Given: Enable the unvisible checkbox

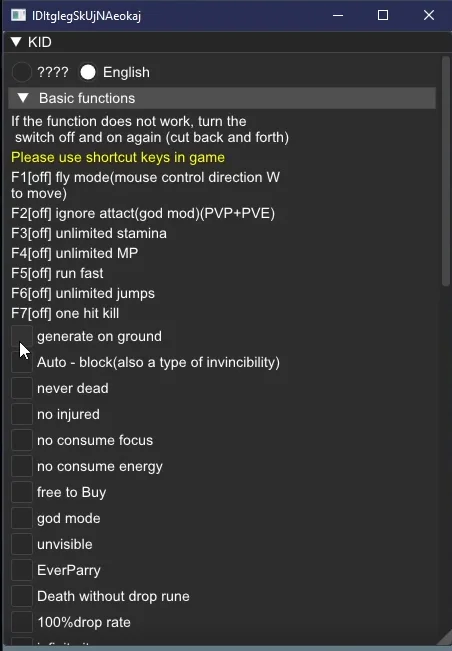Looking at the screenshot, I should [22, 544].
